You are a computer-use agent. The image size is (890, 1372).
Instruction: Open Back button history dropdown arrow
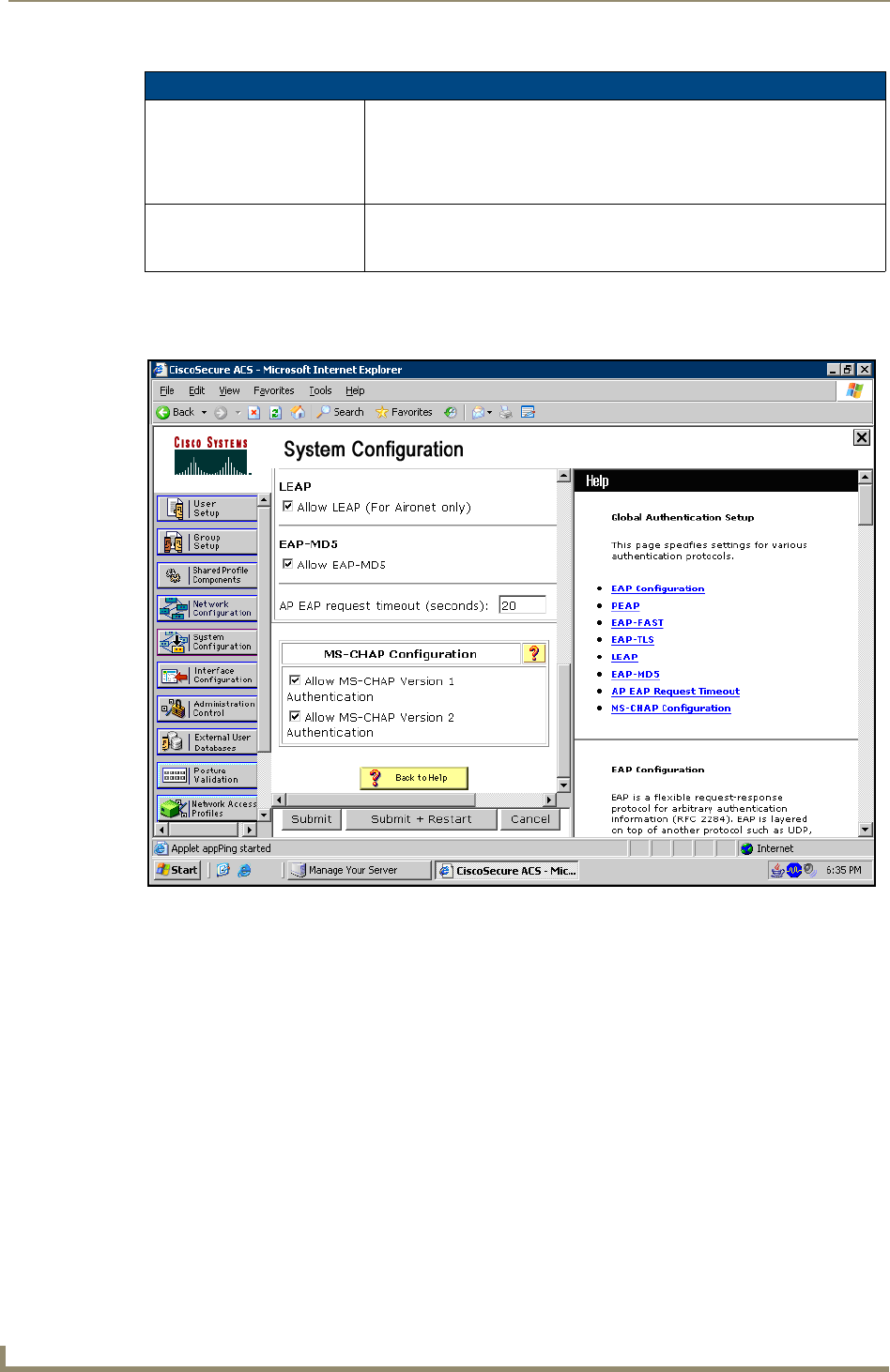coord(204,412)
